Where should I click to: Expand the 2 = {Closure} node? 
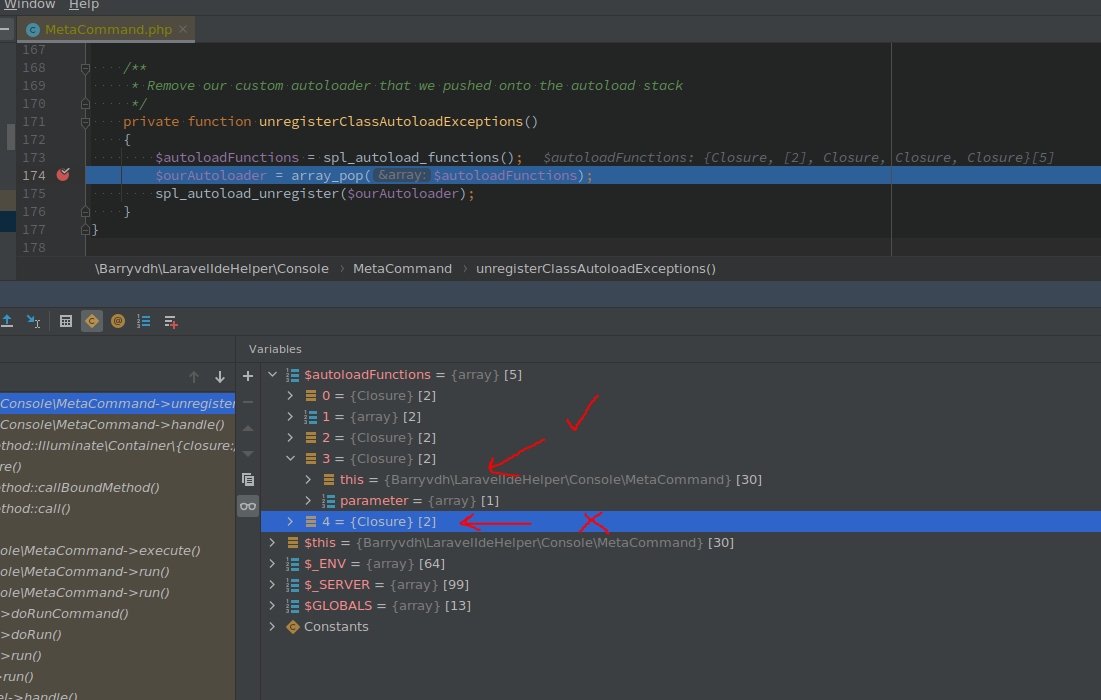click(290, 438)
